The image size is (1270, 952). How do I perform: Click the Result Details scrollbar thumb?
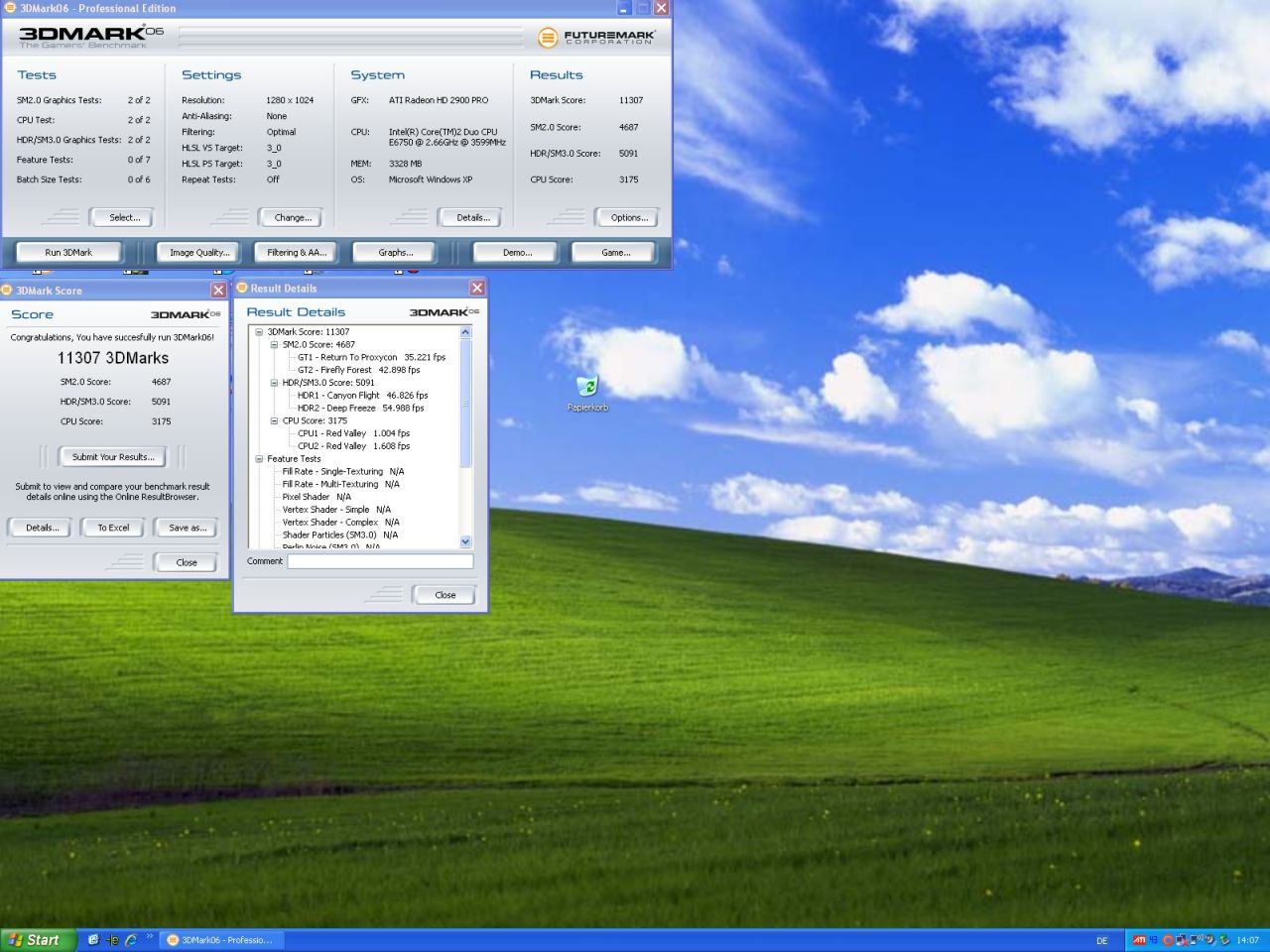(x=465, y=404)
